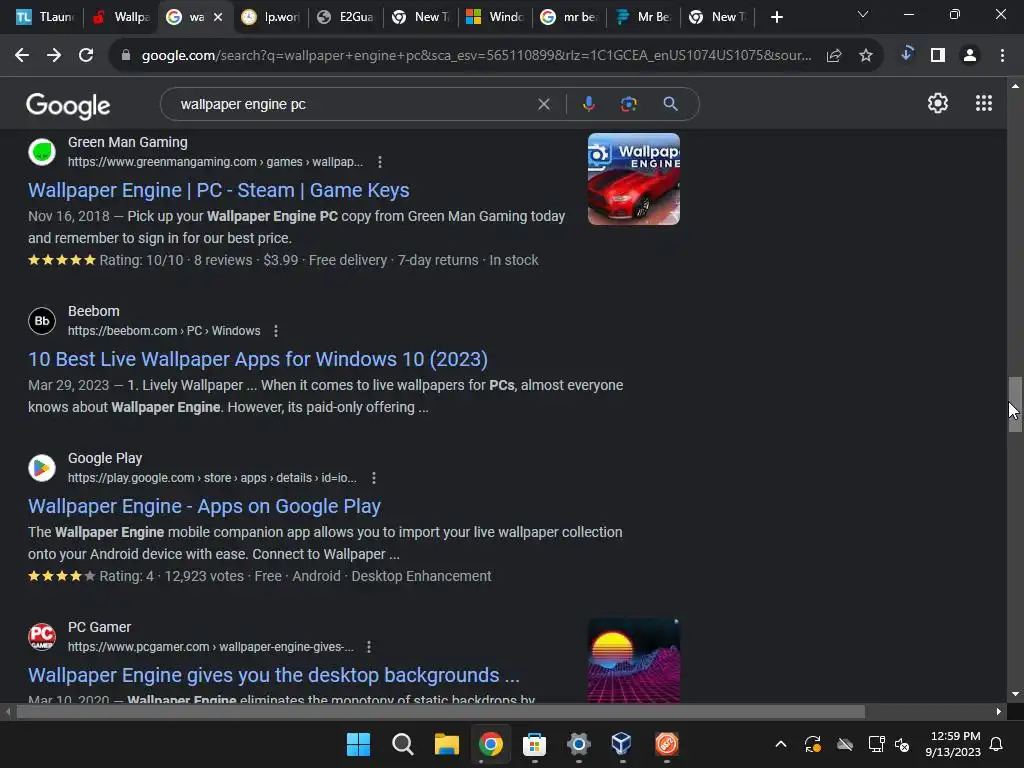Viewport: 1024px width, 768px height.
Task: Open Windows Start menu
Action: coord(358,744)
